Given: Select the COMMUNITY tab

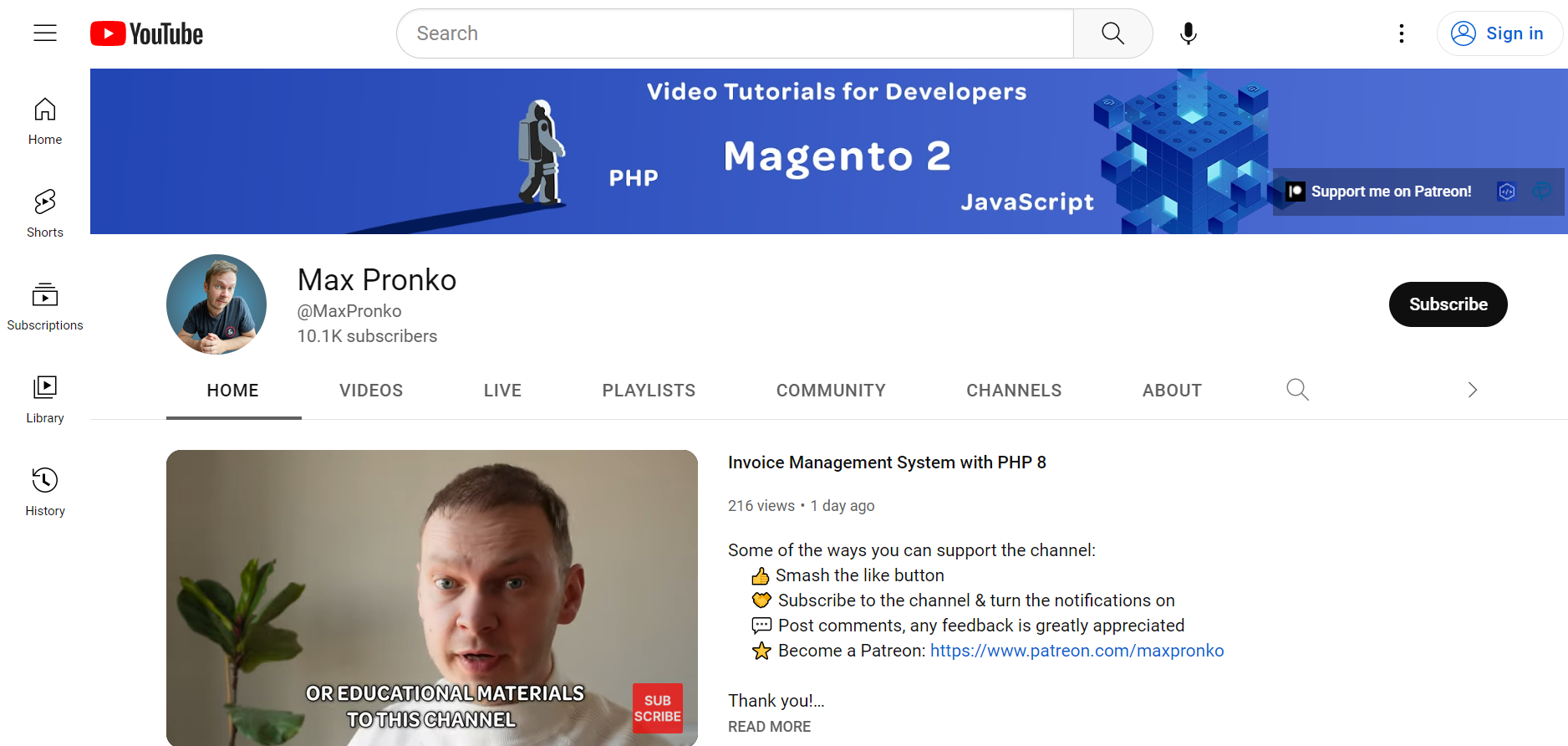Looking at the screenshot, I should point(831,391).
